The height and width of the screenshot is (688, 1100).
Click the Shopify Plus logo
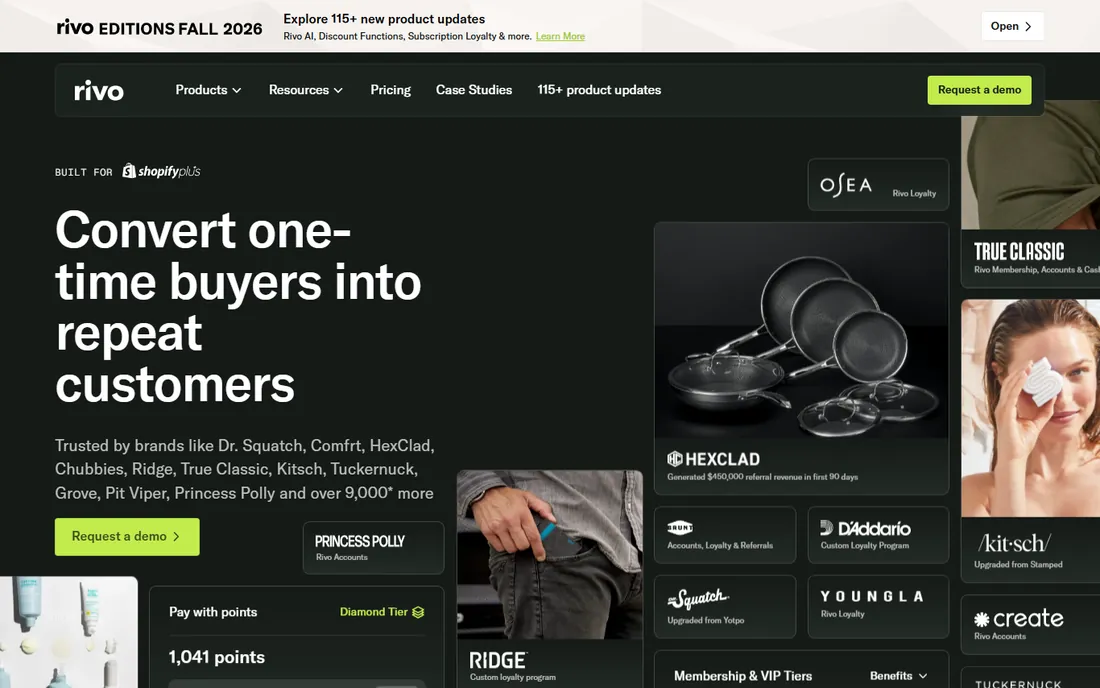(161, 171)
